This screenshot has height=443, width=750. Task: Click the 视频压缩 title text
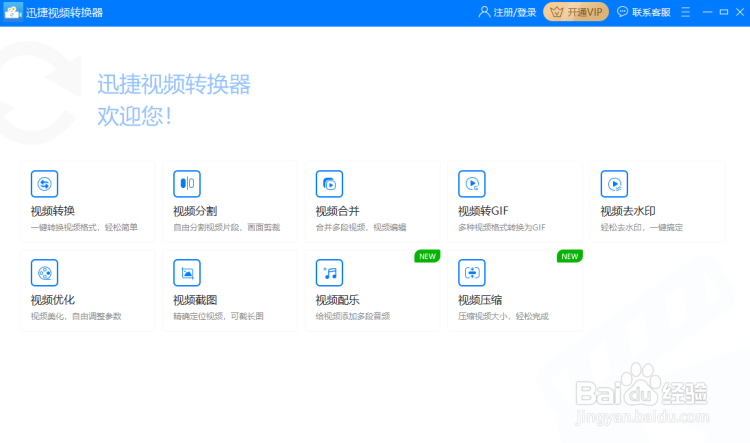coord(480,300)
